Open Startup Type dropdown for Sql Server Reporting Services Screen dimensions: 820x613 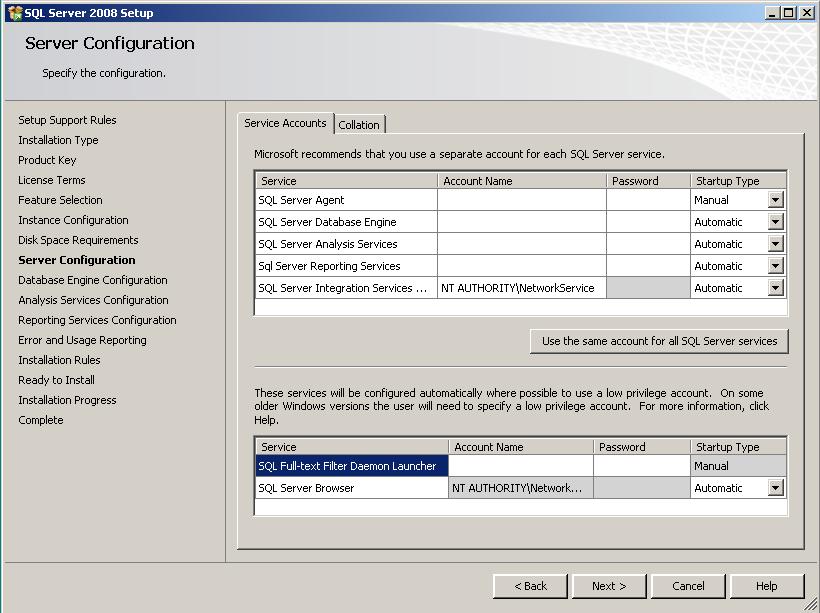tap(776, 266)
